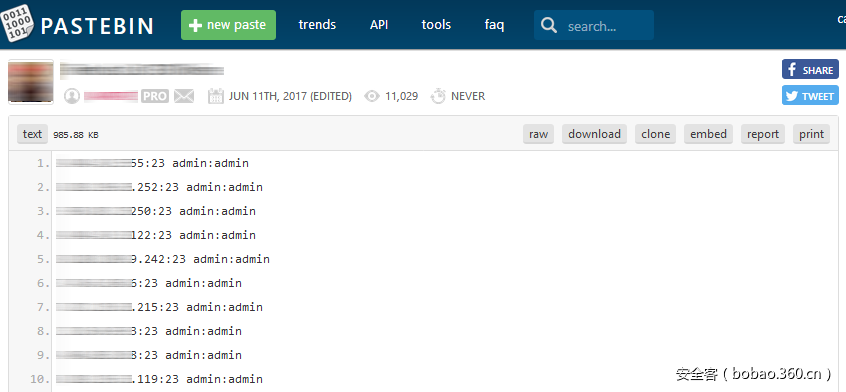Click the blurred paste title
Viewport: 846px width, 392px height.
tap(141, 70)
